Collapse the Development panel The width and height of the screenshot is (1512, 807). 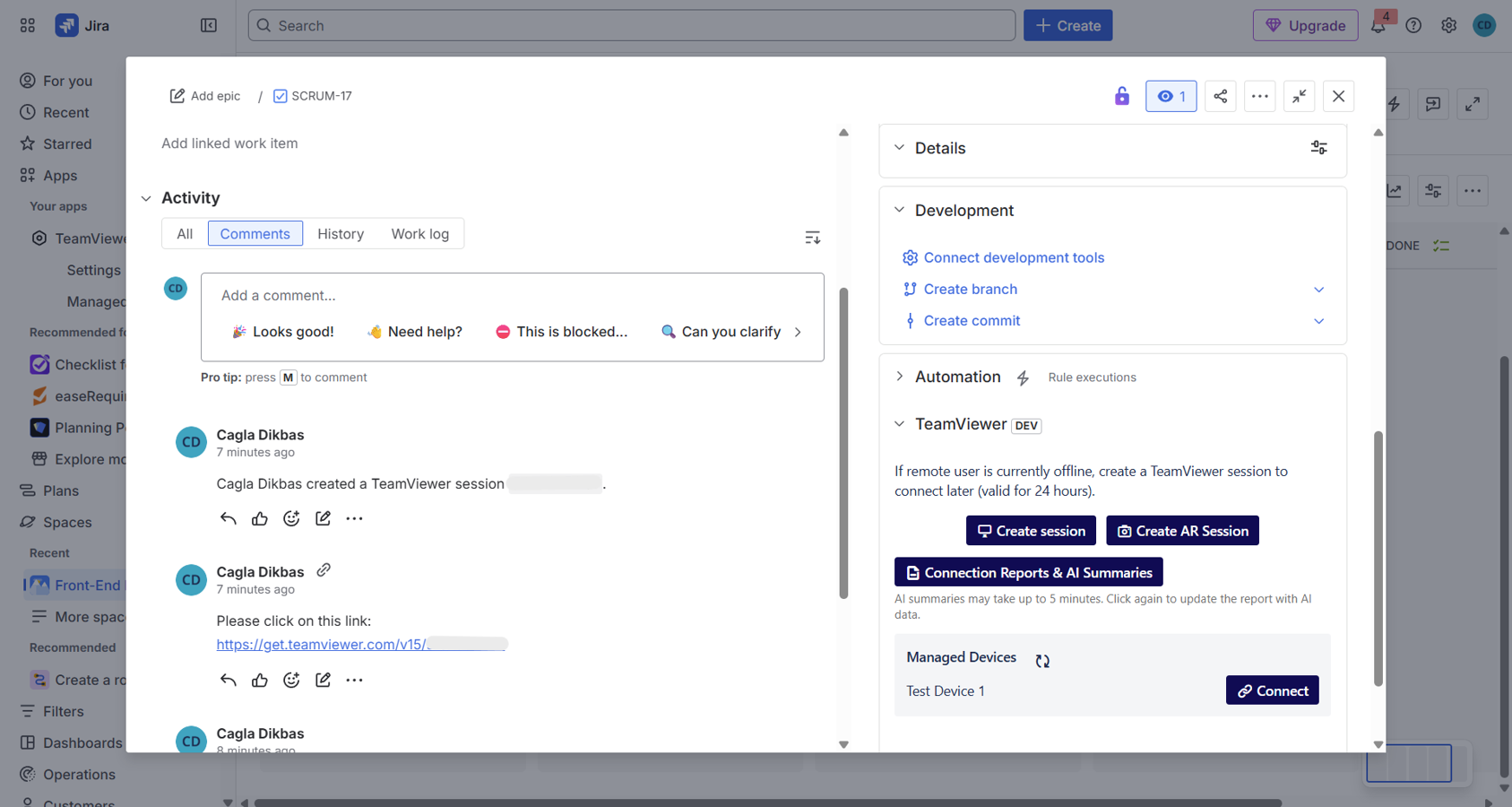899,210
